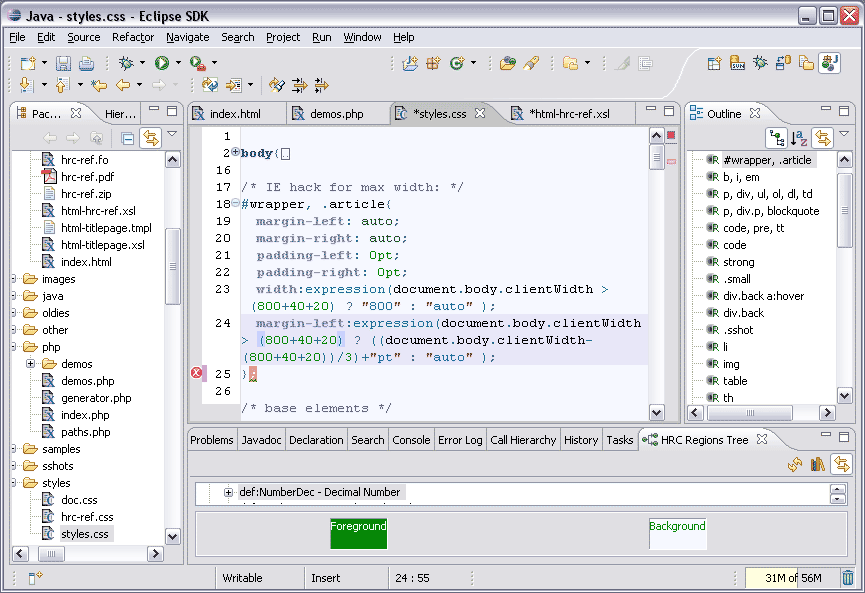Expand the images folder in tree

[14, 279]
